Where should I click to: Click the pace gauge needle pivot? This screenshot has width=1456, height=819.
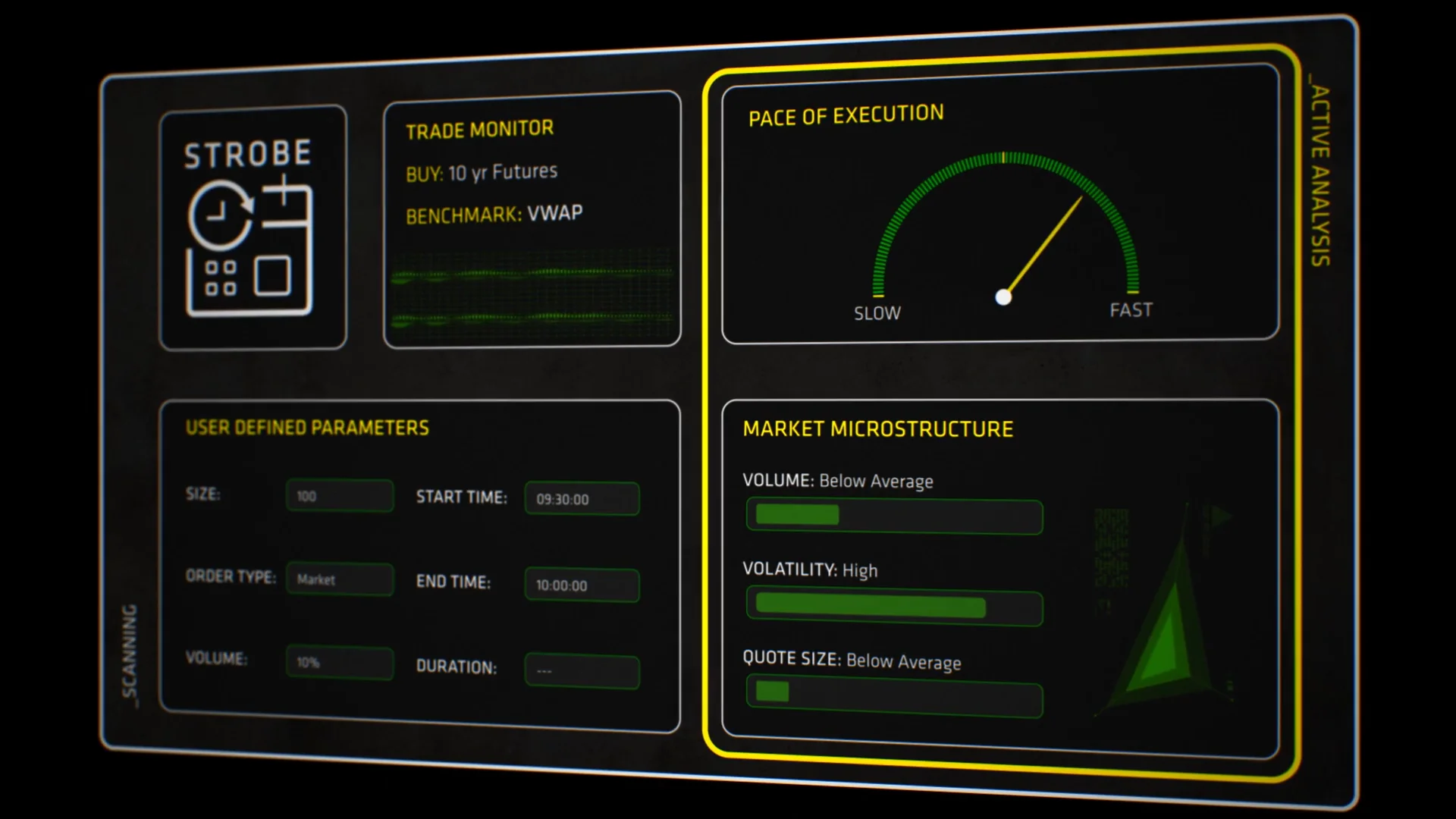tap(1003, 297)
